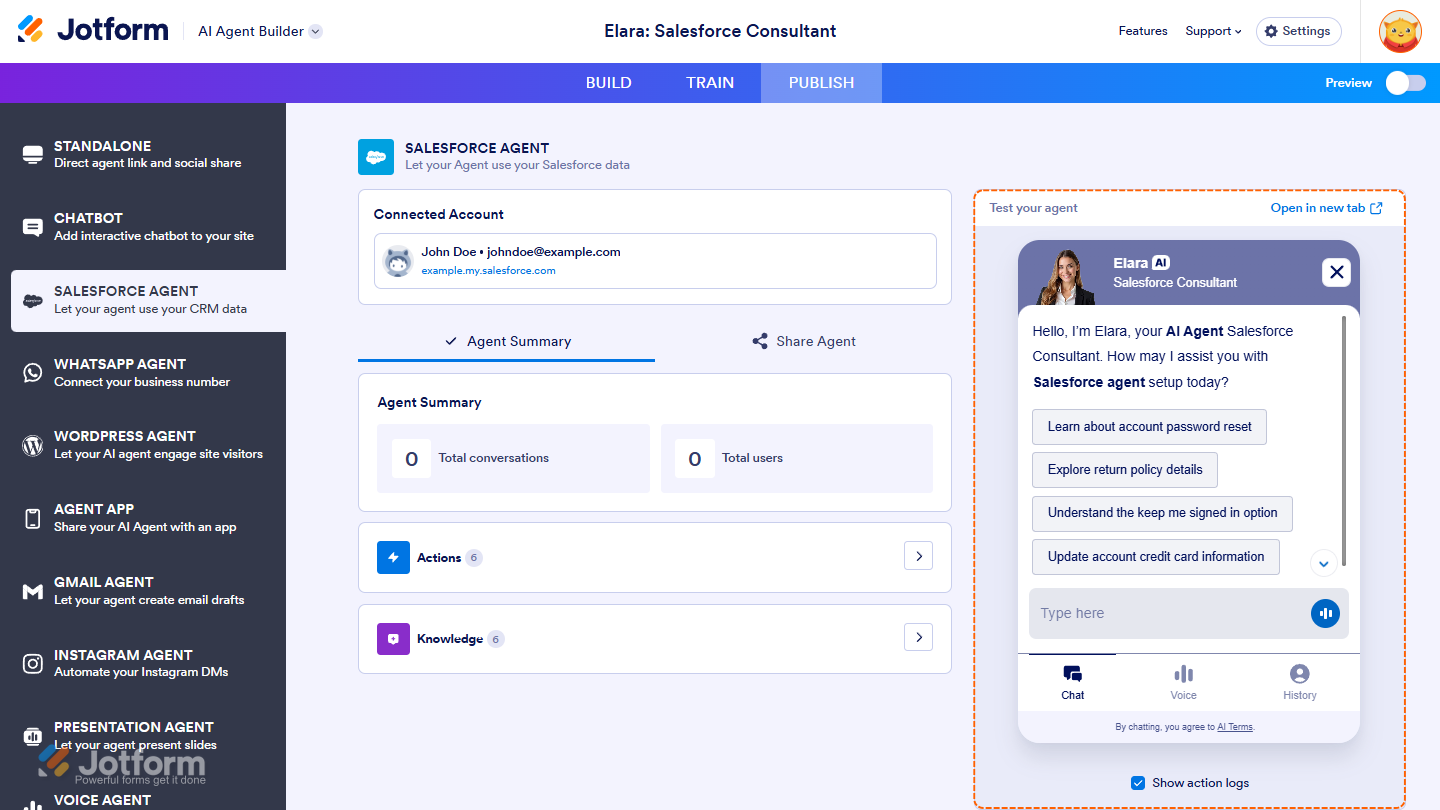The width and height of the screenshot is (1440, 810).
Task: Switch to the Voice tab in chat preview
Action: [x=1183, y=681]
